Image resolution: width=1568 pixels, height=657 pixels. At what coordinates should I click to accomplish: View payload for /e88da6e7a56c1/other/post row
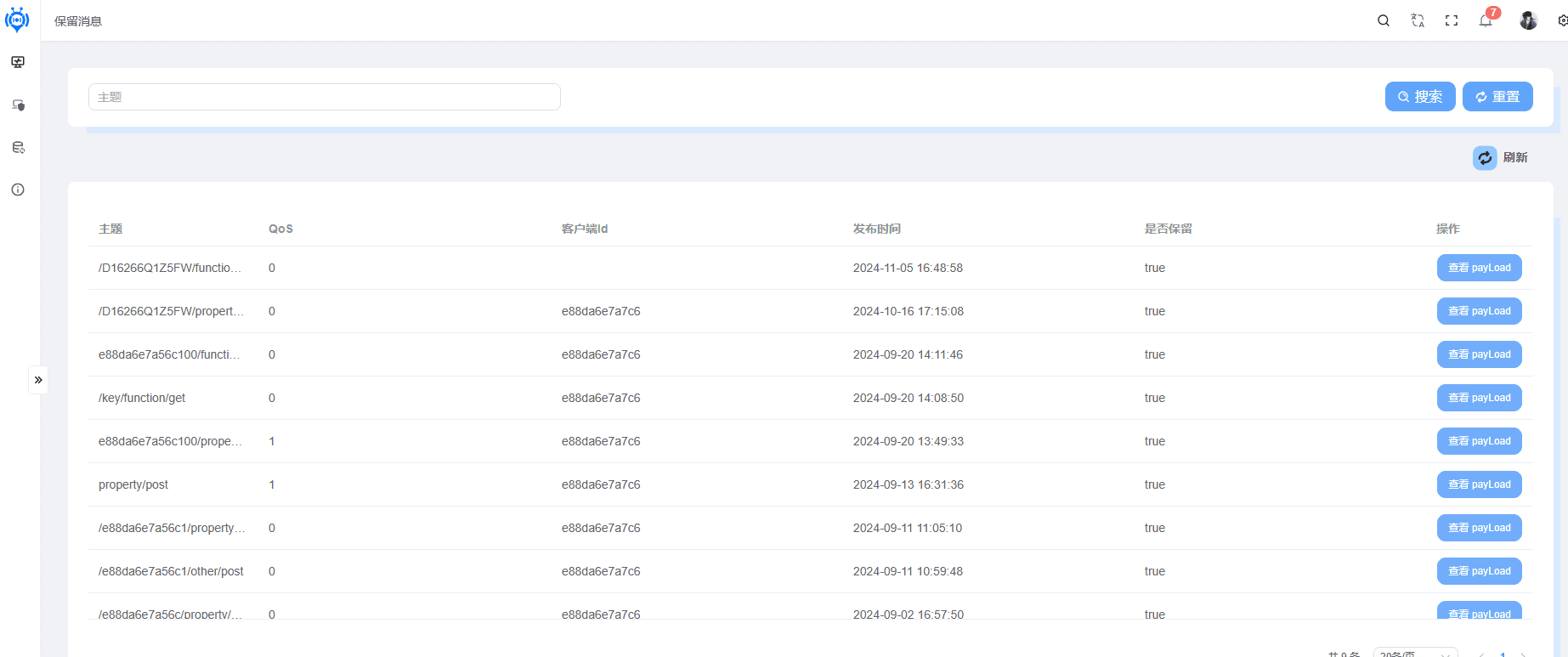(x=1479, y=571)
